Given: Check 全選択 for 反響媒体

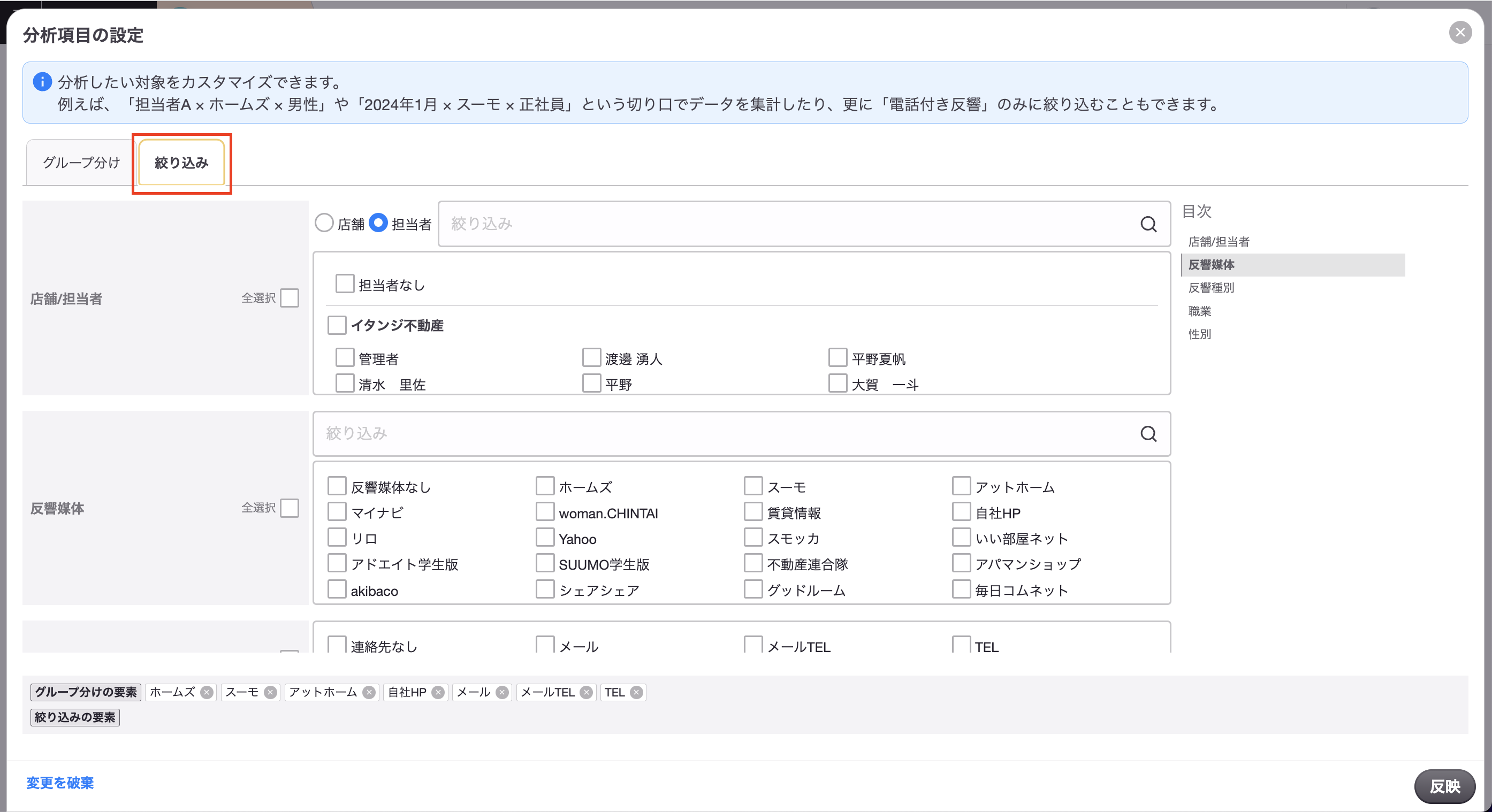Looking at the screenshot, I should click(290, 508).
